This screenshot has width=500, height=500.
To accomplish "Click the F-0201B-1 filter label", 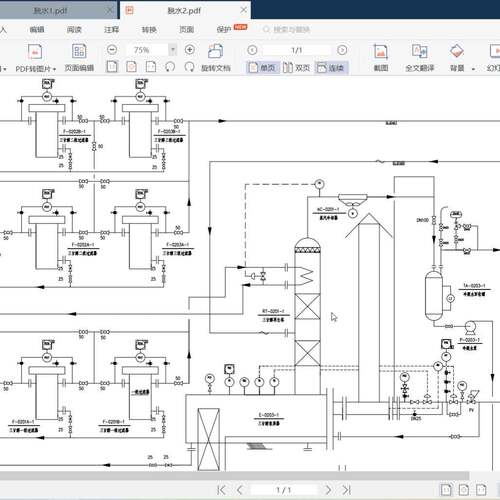I will pyautogui.click(x=114, y=422).
